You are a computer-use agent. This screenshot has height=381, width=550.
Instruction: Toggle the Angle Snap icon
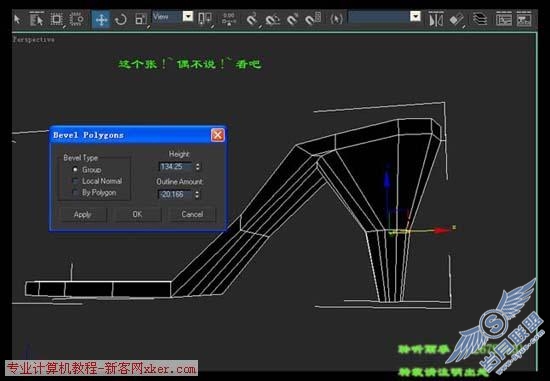point(273,20)
